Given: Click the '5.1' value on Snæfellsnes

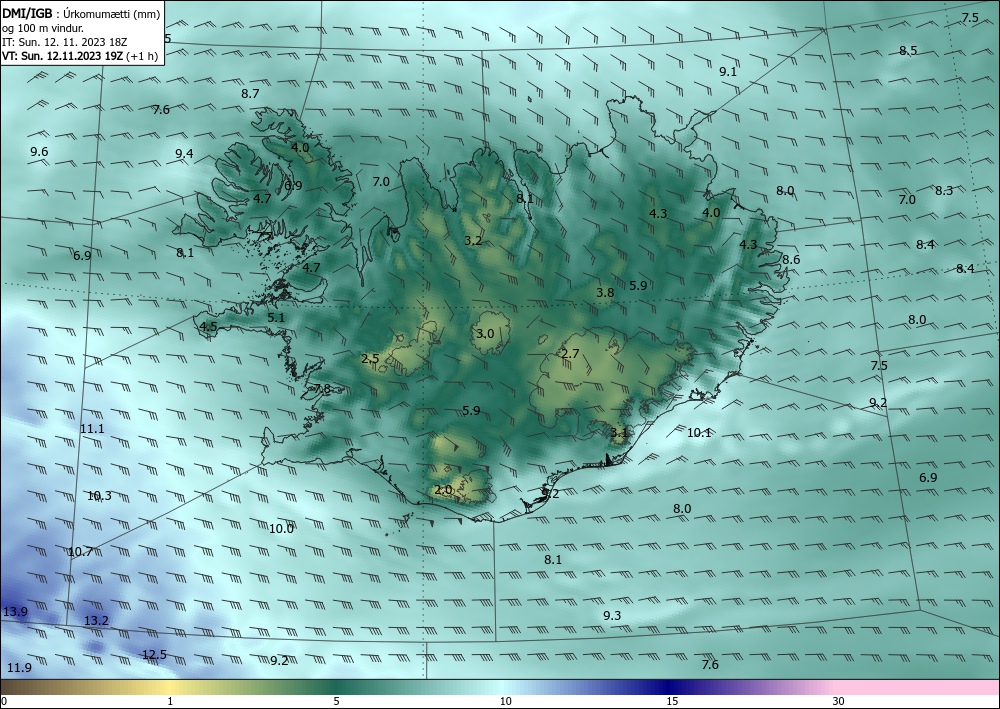Looking at the screenshot, I should click(276, 318).
